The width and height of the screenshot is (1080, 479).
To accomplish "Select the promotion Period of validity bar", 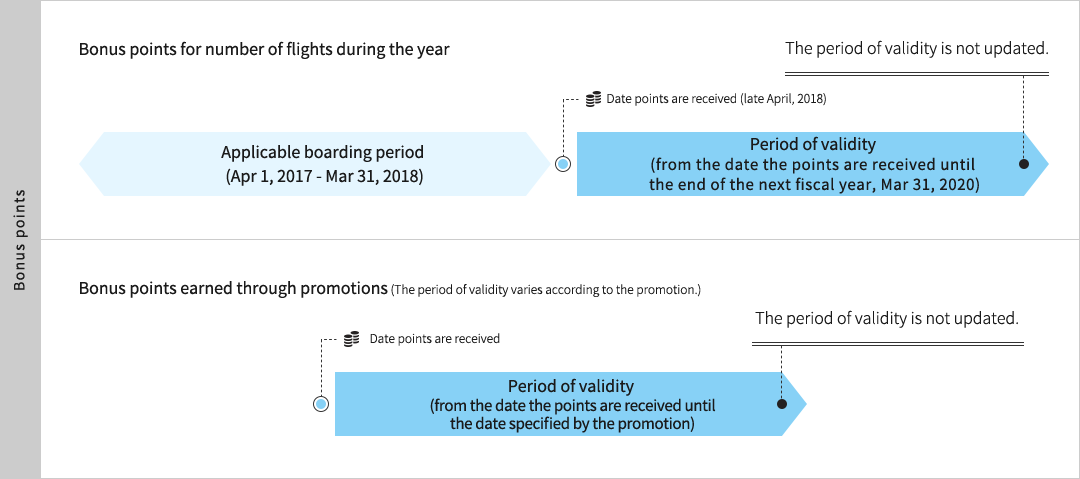I will (x=570, y=404).
